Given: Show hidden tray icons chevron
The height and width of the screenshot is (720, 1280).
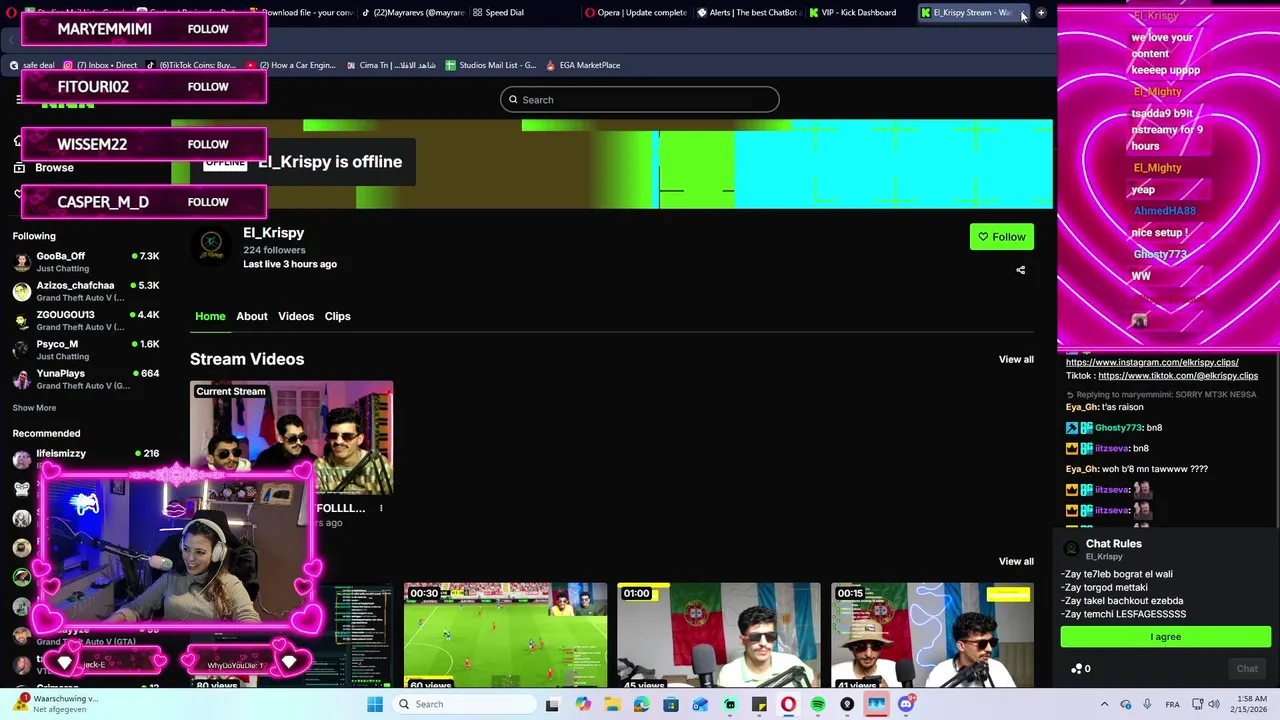Looking at the screenshot, I should pyautogui.click(x=1104, y=704).
